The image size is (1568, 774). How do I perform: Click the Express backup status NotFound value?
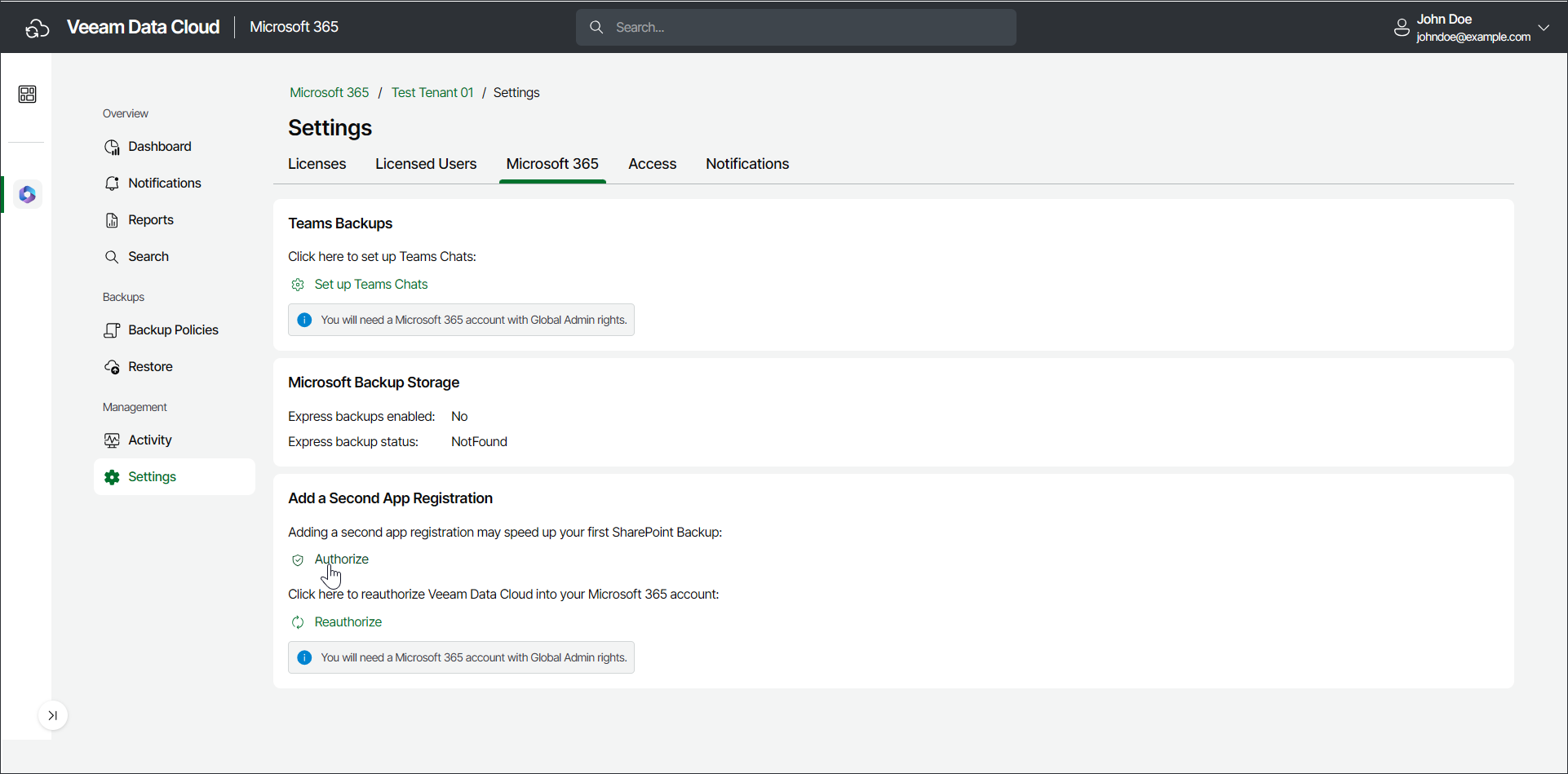(x=479, y=442)
